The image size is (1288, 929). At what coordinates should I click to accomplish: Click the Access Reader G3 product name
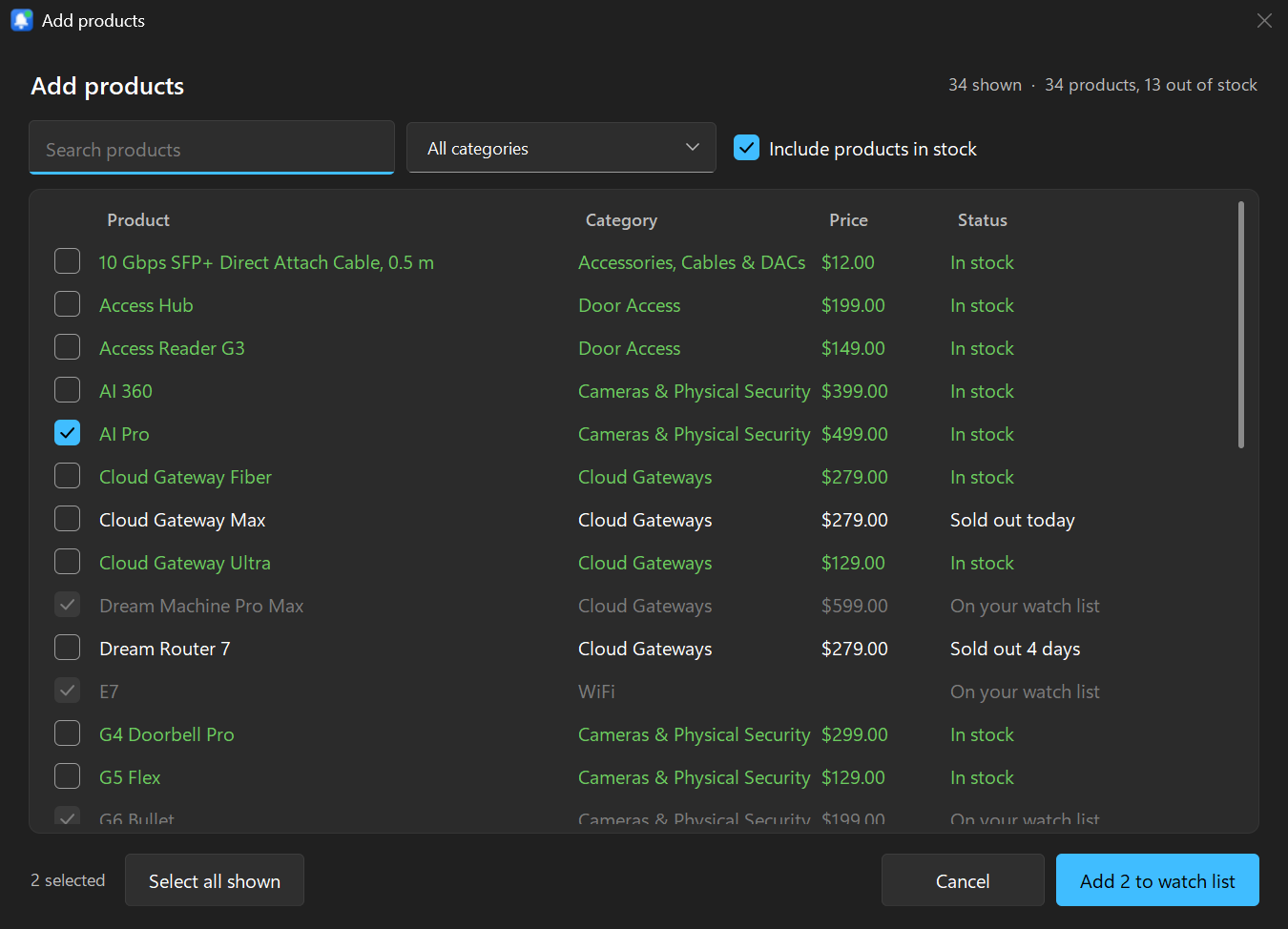click(172, 348)
